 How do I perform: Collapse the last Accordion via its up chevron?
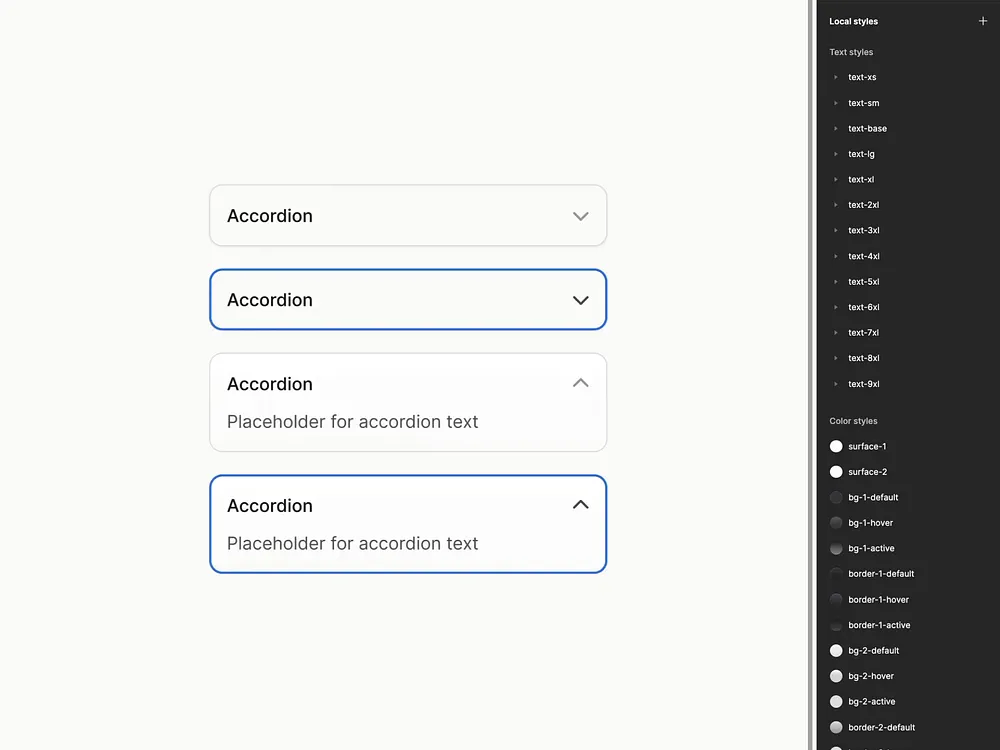coord(581,505)
